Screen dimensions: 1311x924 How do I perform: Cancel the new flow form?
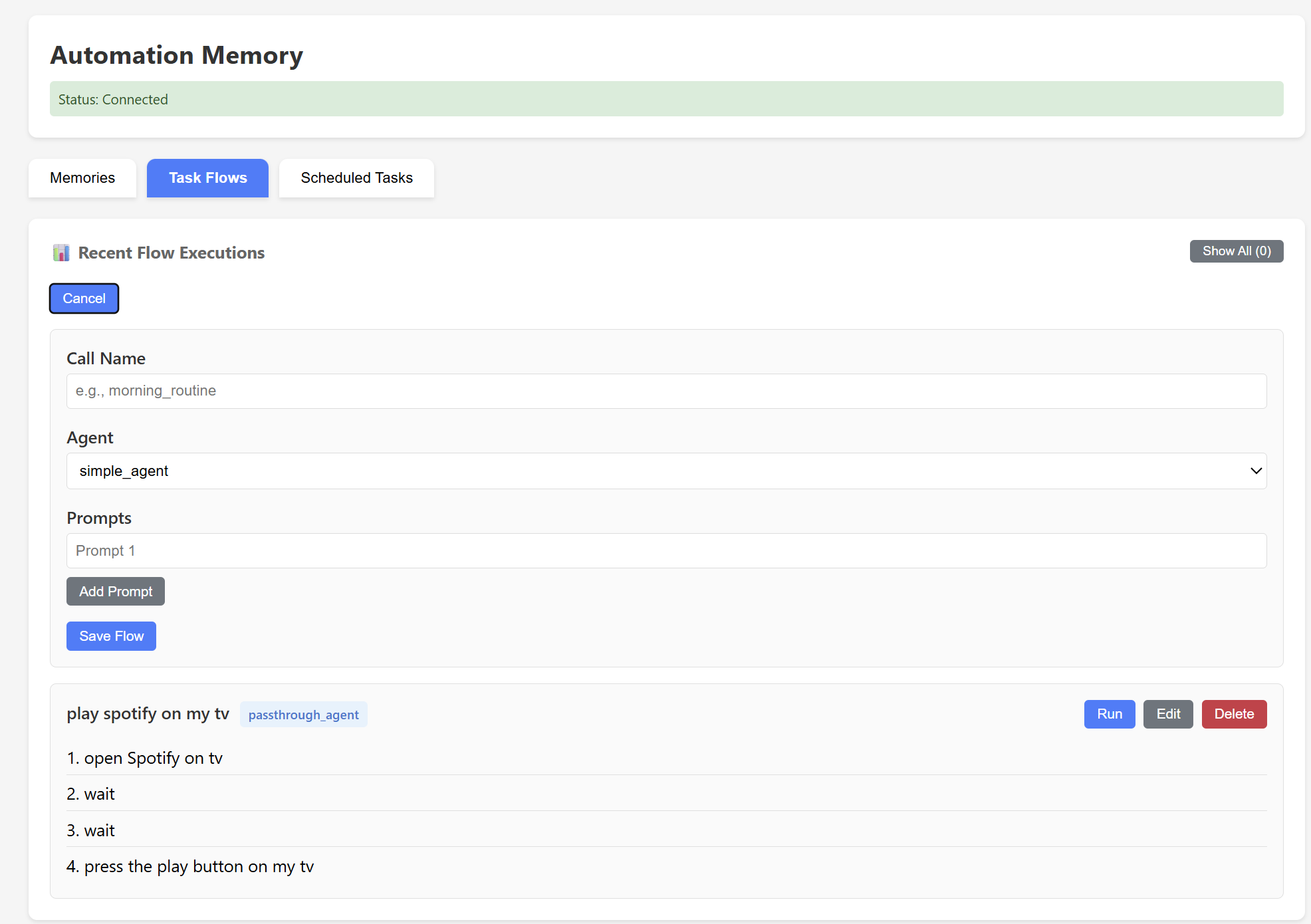coord(84,298)
